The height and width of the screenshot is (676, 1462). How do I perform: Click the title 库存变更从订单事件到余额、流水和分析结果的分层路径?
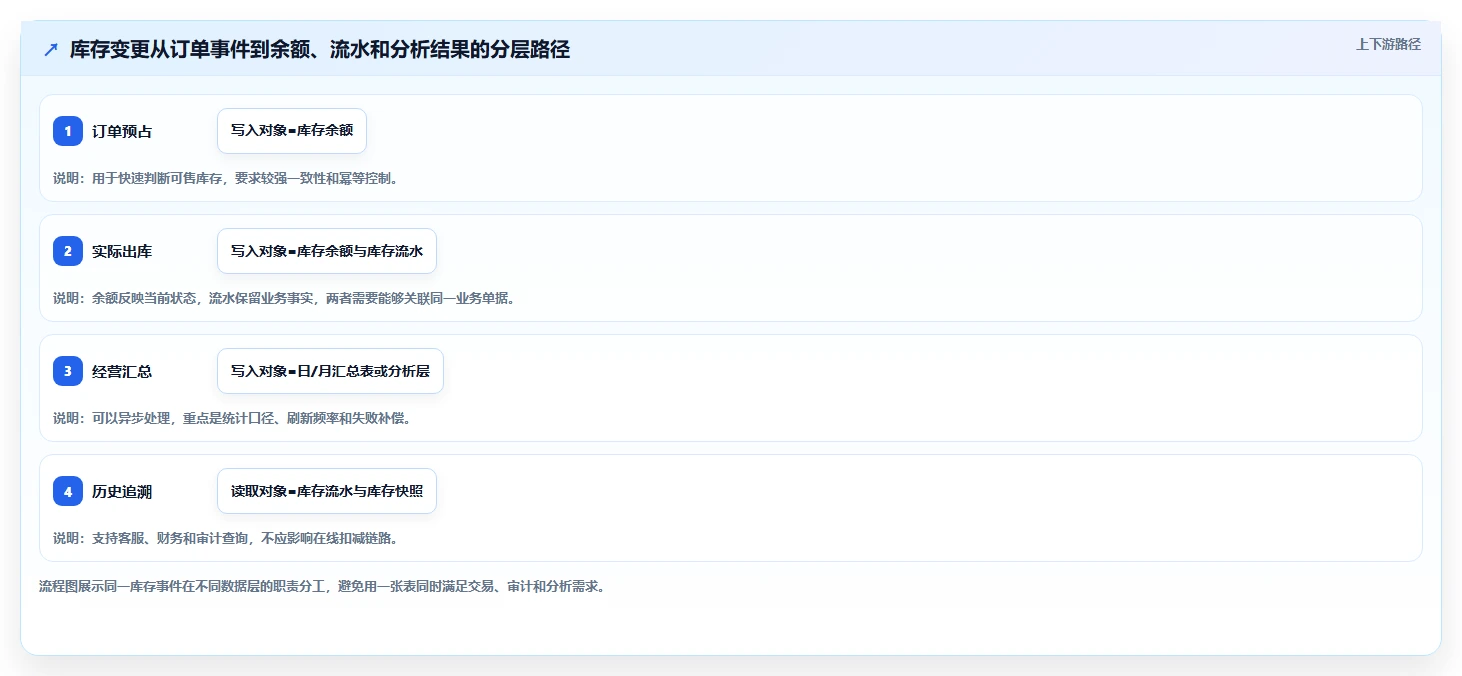320,50
